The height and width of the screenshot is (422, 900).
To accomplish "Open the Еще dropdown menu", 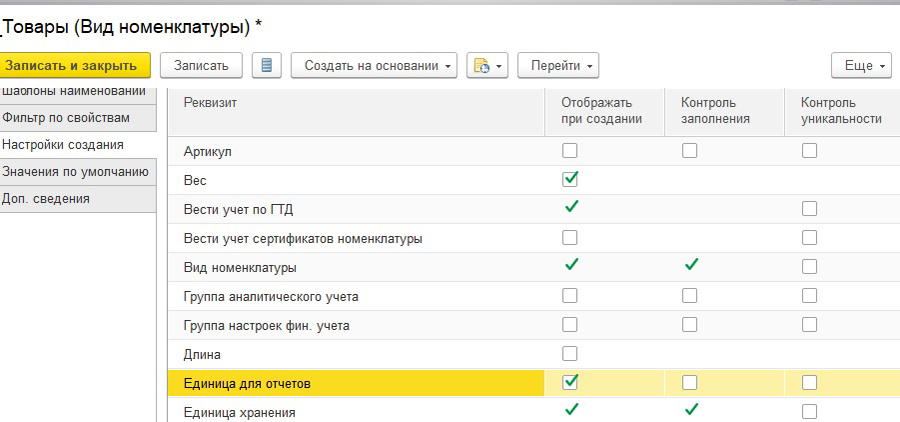I will pos(860,66).
